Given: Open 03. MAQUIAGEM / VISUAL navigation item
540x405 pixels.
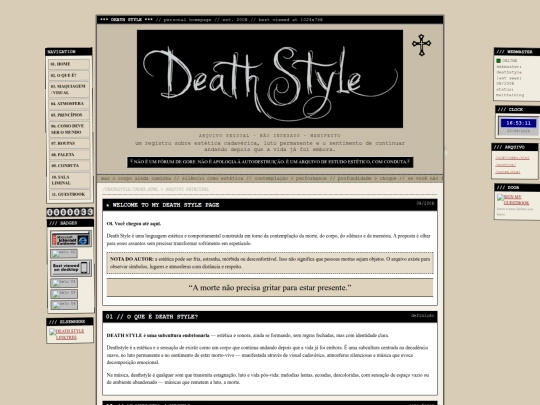Looking at the screenshot, I should coord(69,89).
